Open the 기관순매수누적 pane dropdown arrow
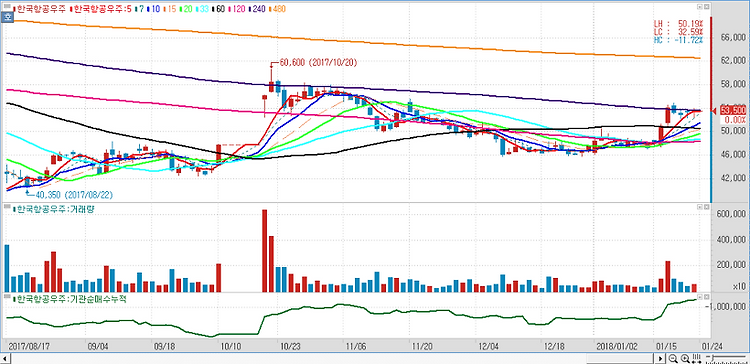 click(700, 297)
